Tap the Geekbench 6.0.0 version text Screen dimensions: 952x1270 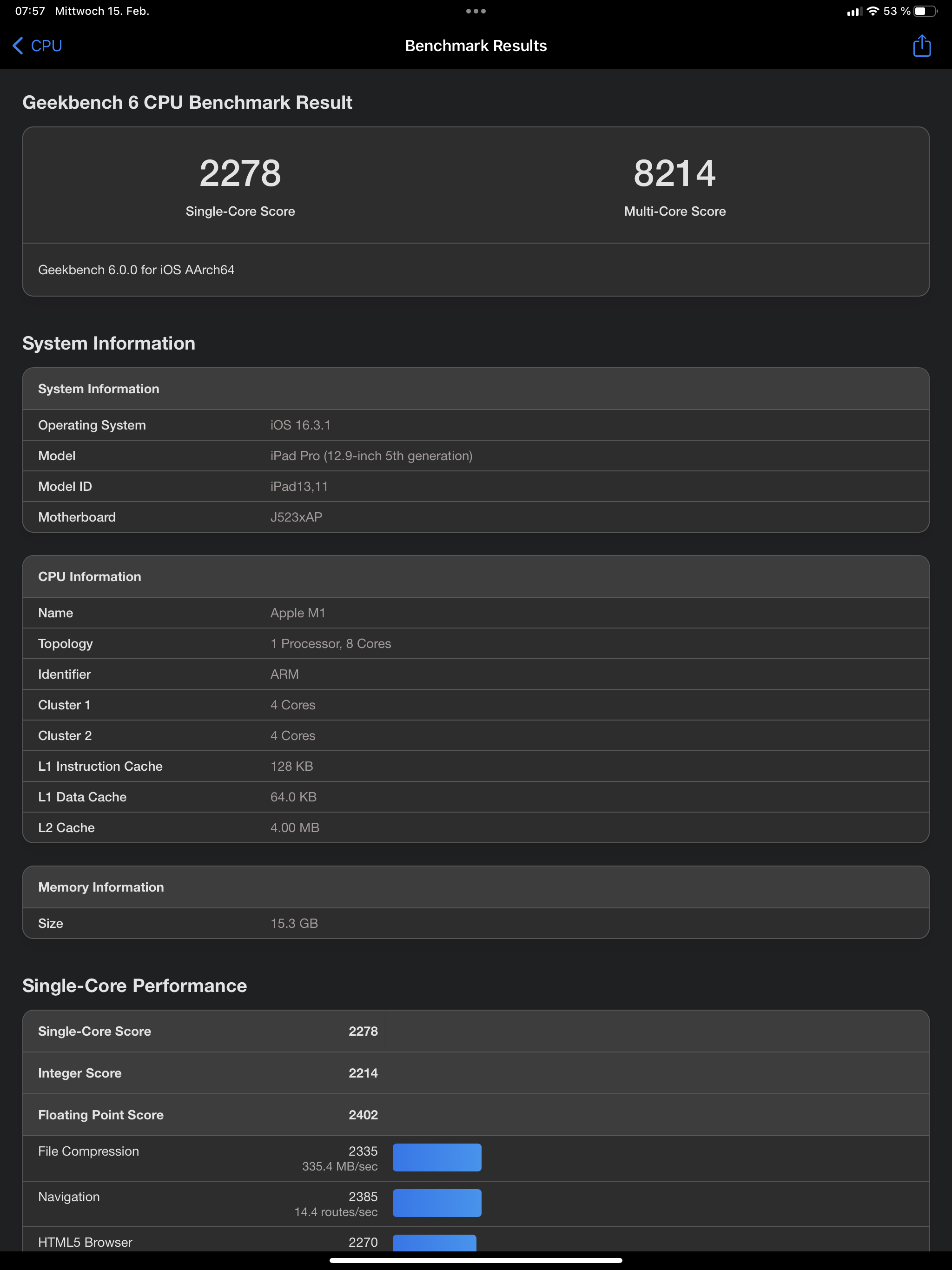(x=136, y=270)
